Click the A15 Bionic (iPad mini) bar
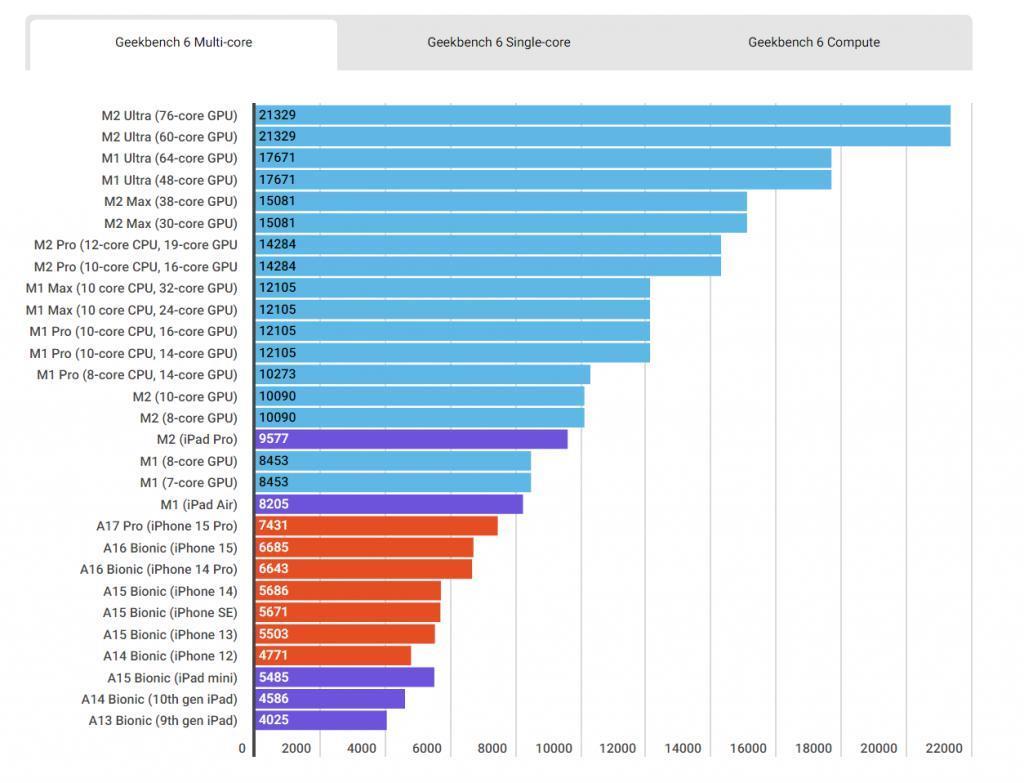The image size is (1024, 783). click(344, 677)
